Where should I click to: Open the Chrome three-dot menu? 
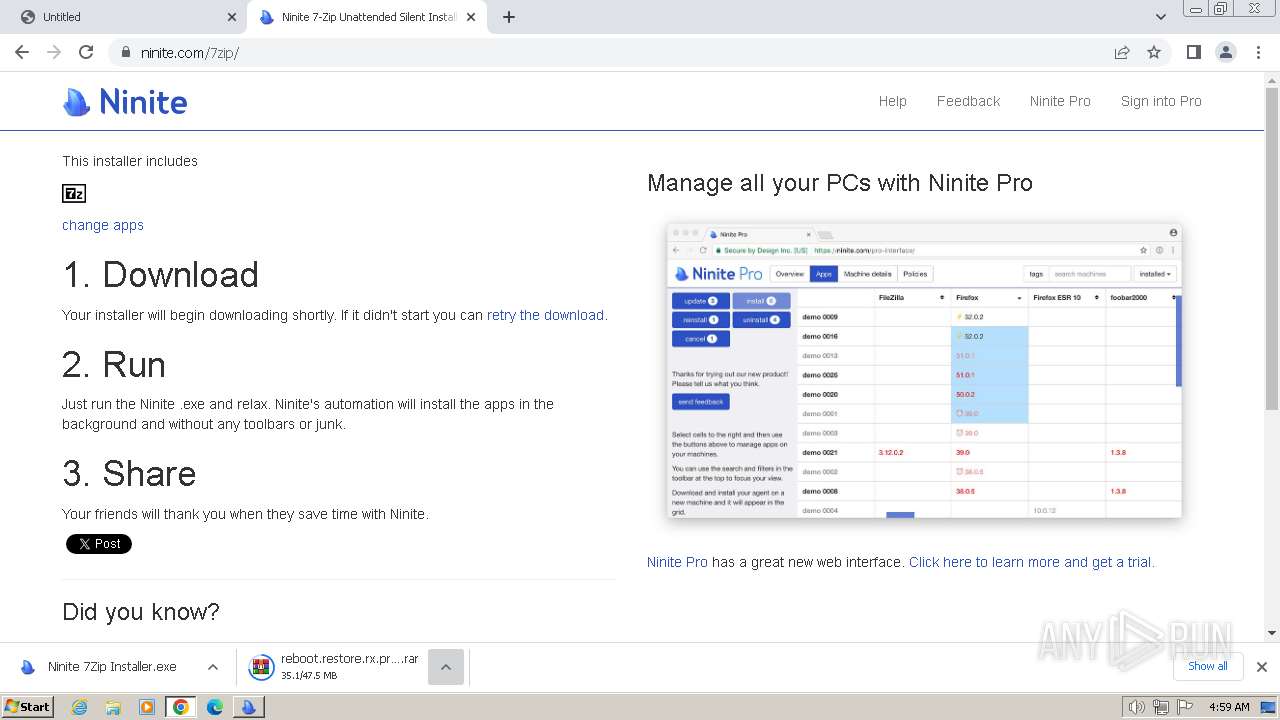coord(1258,52)
